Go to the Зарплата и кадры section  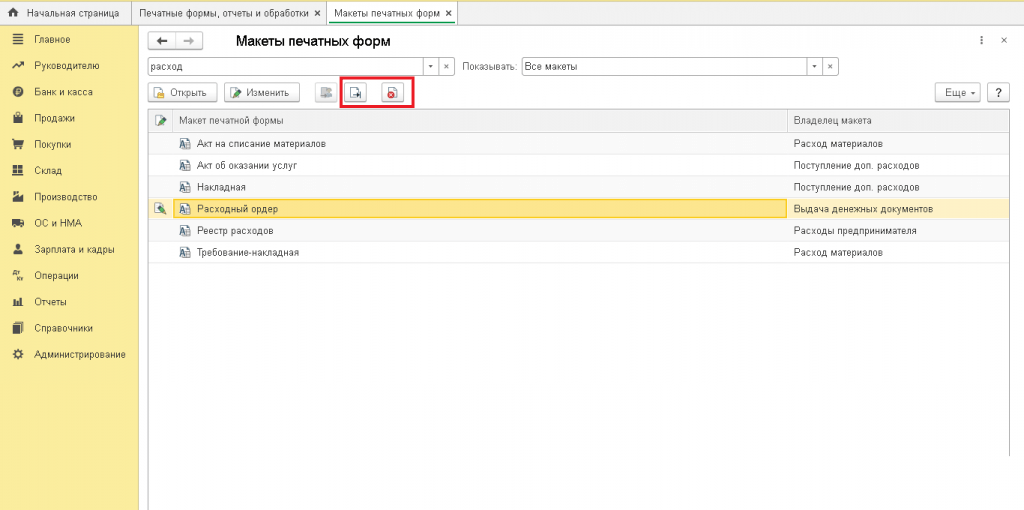(73, 250)
